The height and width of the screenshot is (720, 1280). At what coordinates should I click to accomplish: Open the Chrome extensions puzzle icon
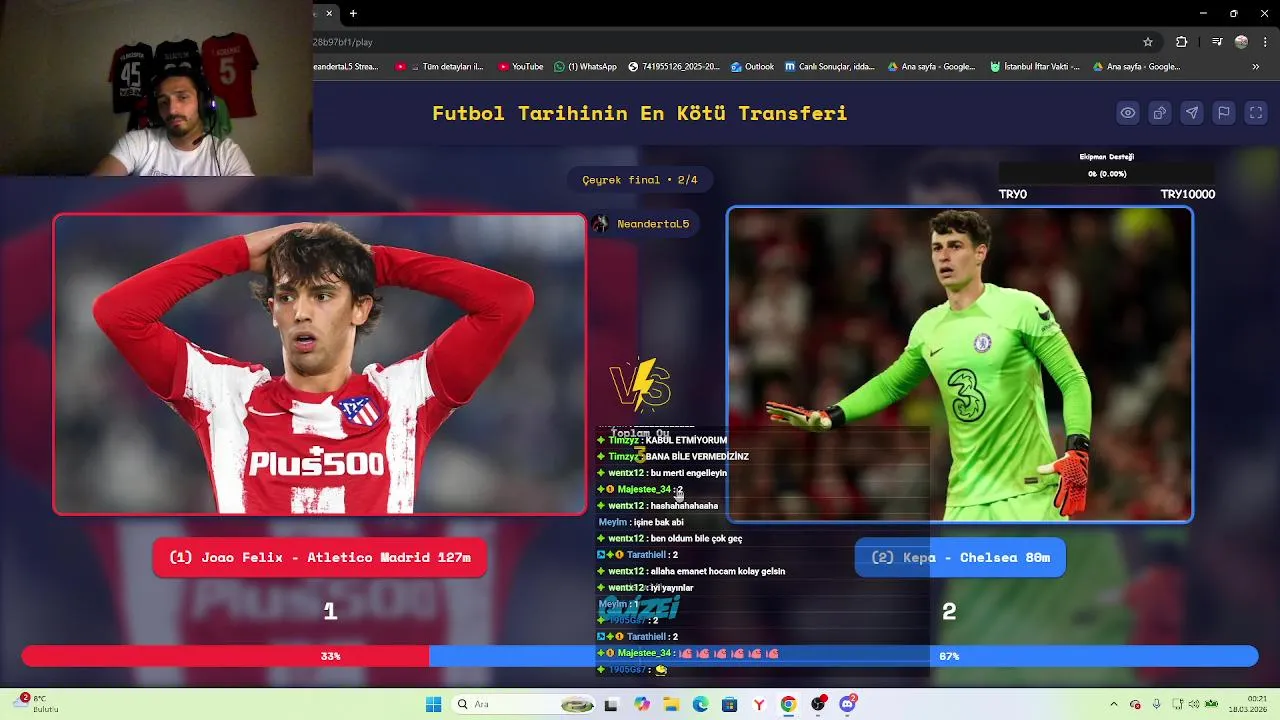pos(1182,42)
